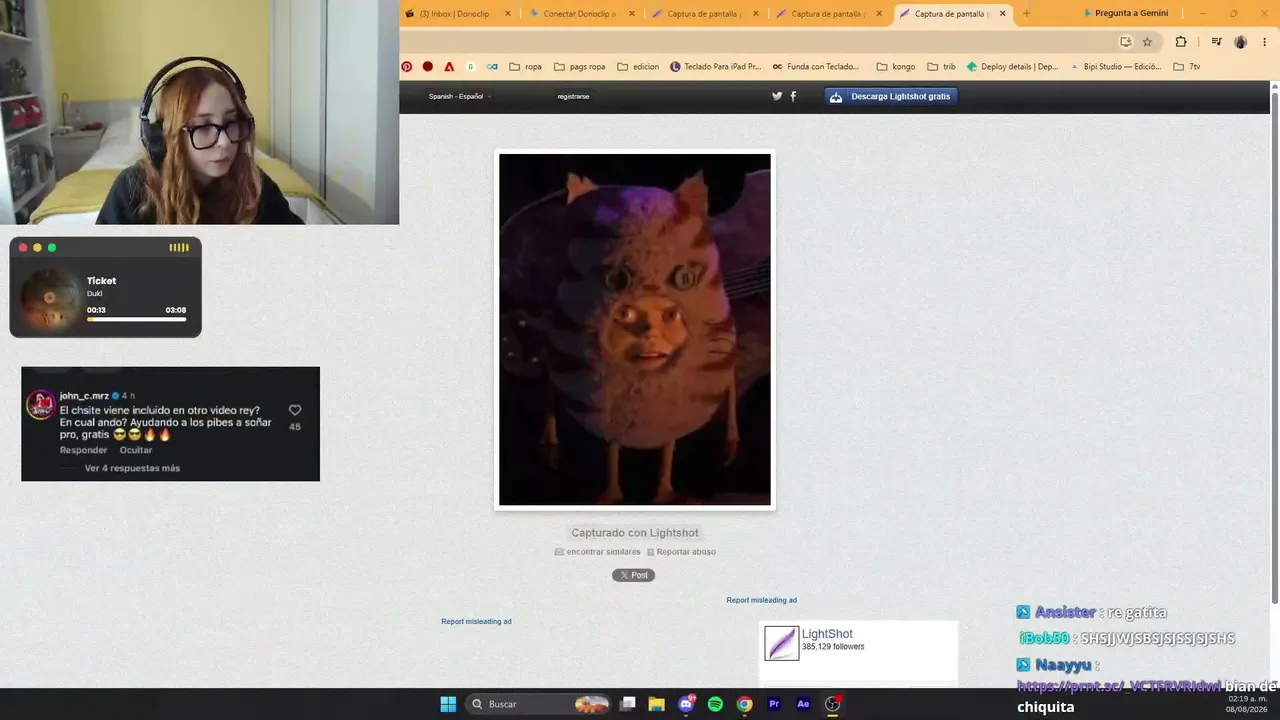Click the green dot on the music widget
This screenshot has width=1280, height=720.
52,248
